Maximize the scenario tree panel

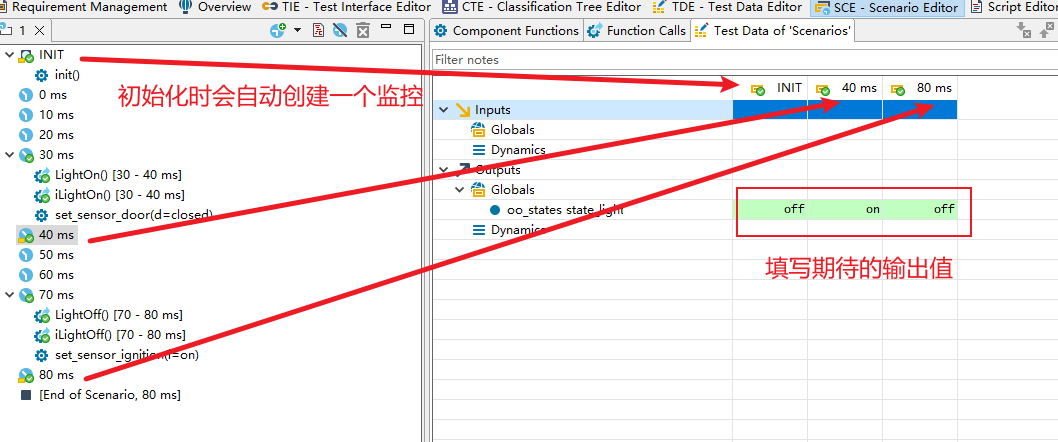click(x=409, y=29)
